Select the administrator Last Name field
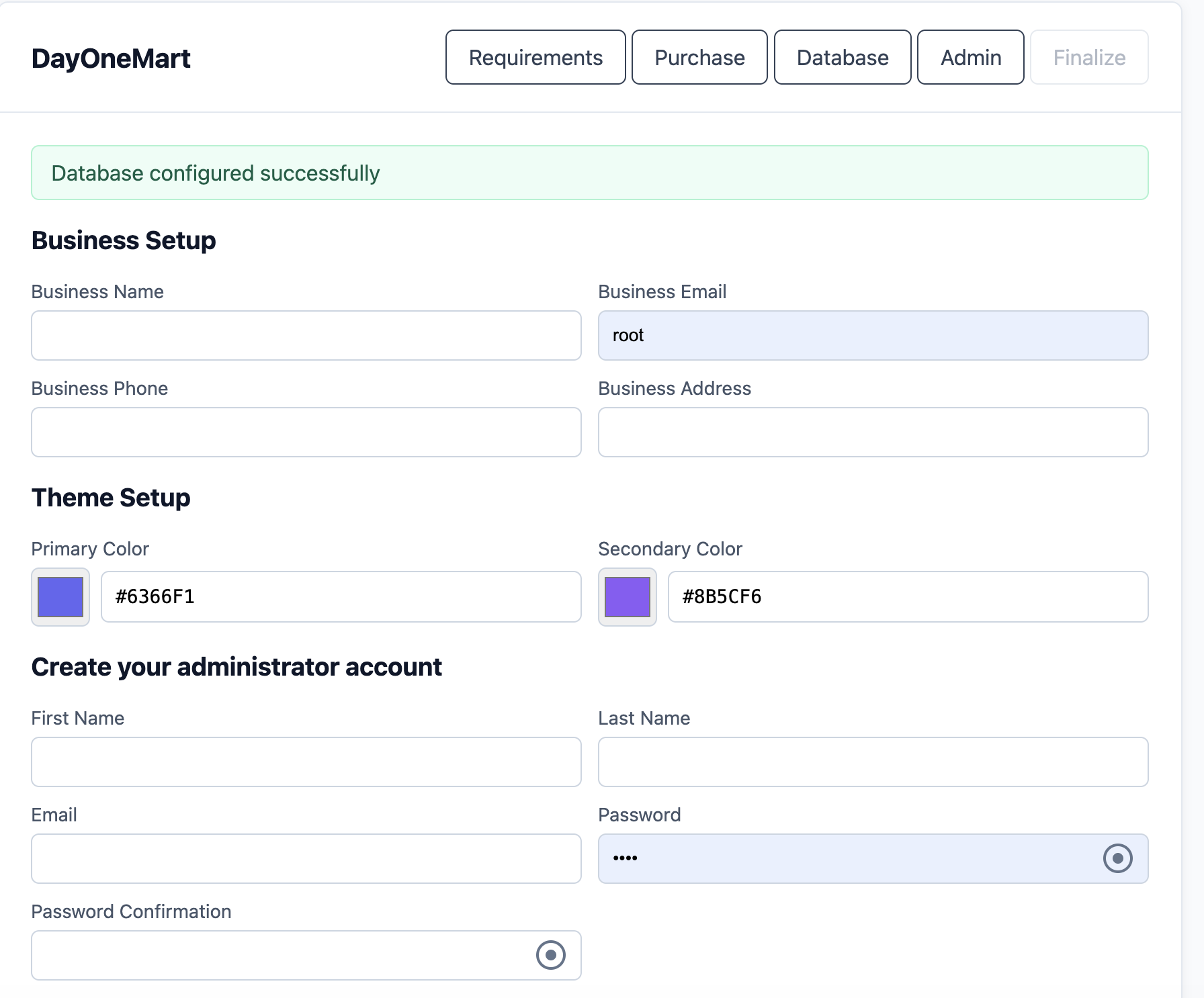The height and width of the screenshot is (998, 1204). pos(873,762)
